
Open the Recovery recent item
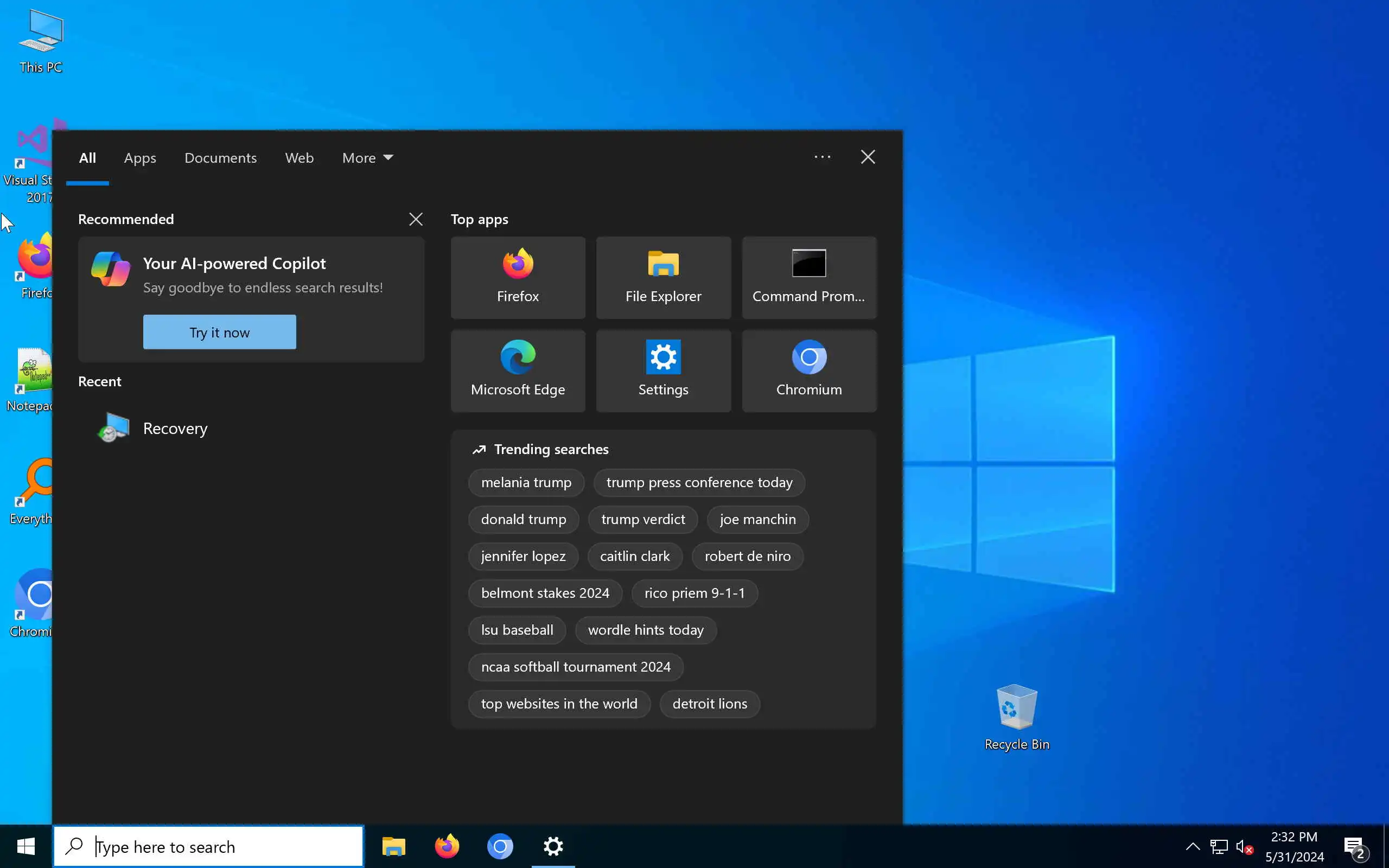point(175,428)
